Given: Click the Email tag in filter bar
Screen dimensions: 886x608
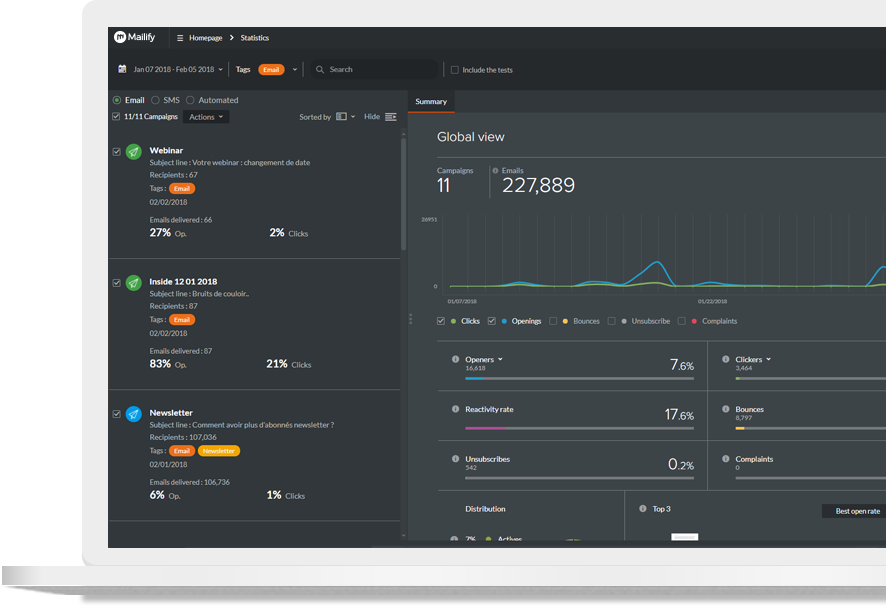Looking at the screenshot, I should (271, 70).
